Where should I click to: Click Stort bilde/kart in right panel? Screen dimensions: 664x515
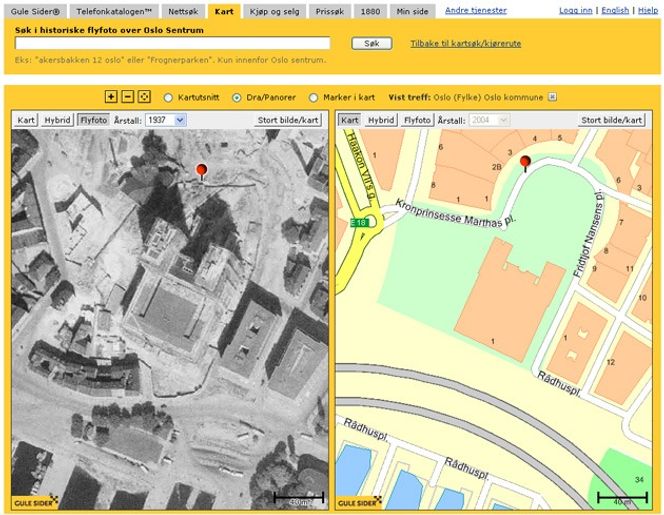click(611, 120)
